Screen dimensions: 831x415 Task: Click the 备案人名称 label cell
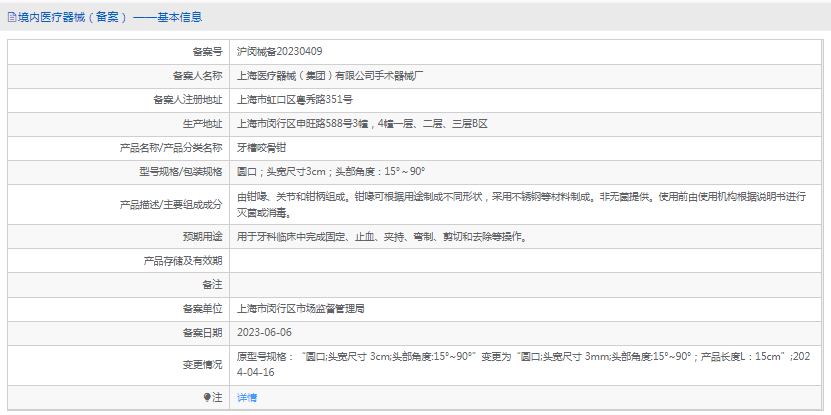coord(119,76)
